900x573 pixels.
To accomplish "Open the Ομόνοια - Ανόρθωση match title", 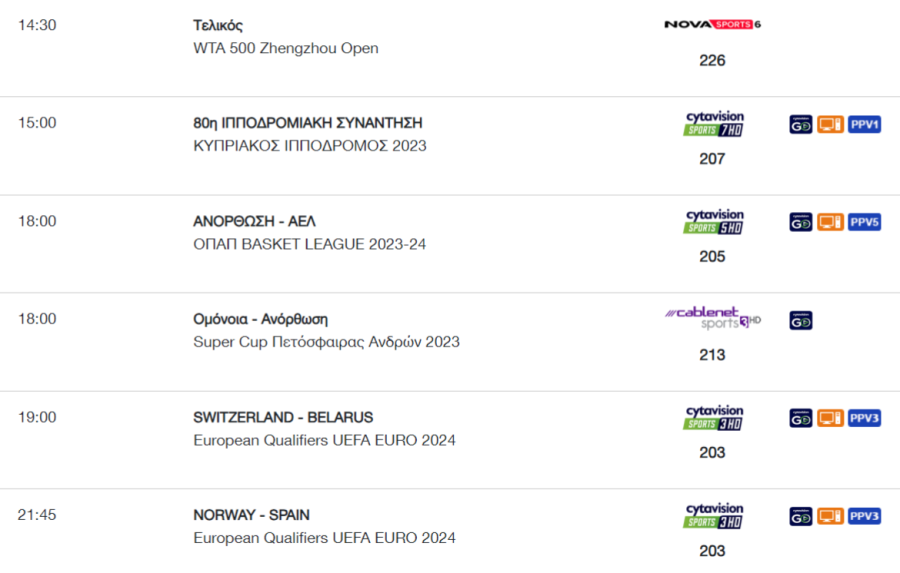I will click(260, 319).
